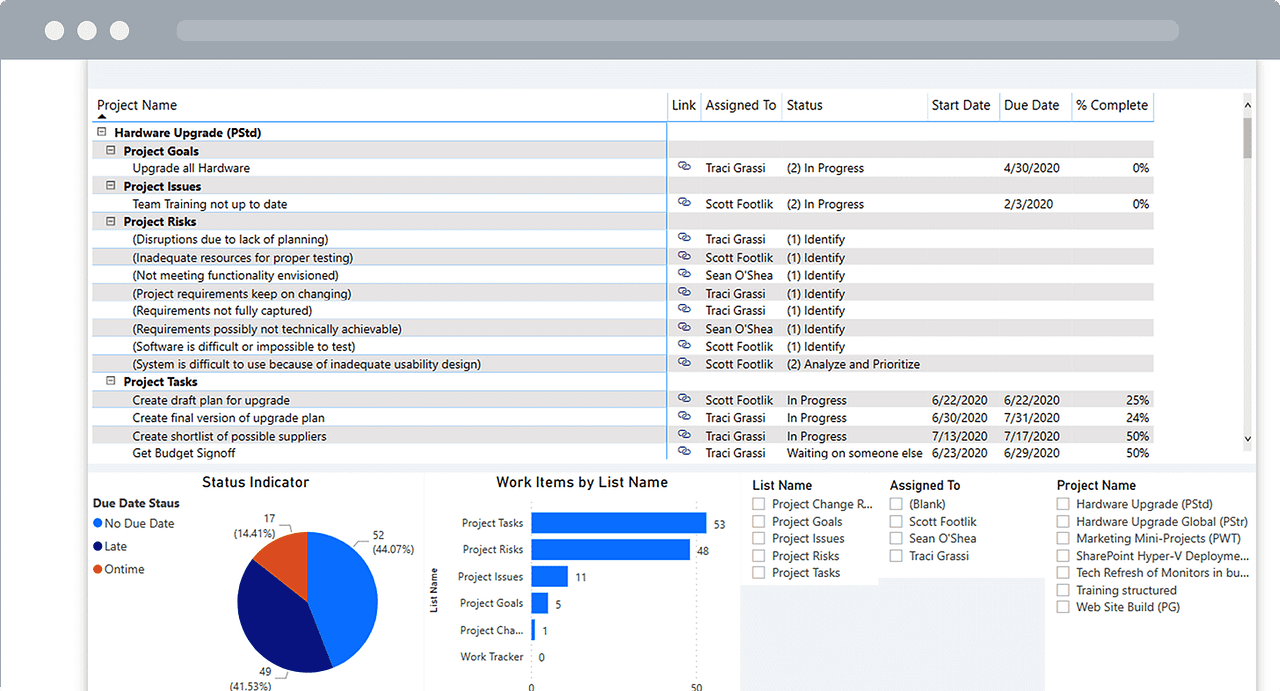The height and width of the screenshot is (691, 1280).
Task: Check the Scott Footlik filter in Assigned To
Action: pyautogui.click(x=895, y=521)
